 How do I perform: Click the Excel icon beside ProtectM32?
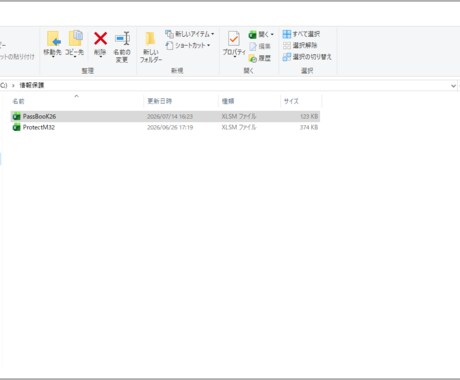point(16,127)
